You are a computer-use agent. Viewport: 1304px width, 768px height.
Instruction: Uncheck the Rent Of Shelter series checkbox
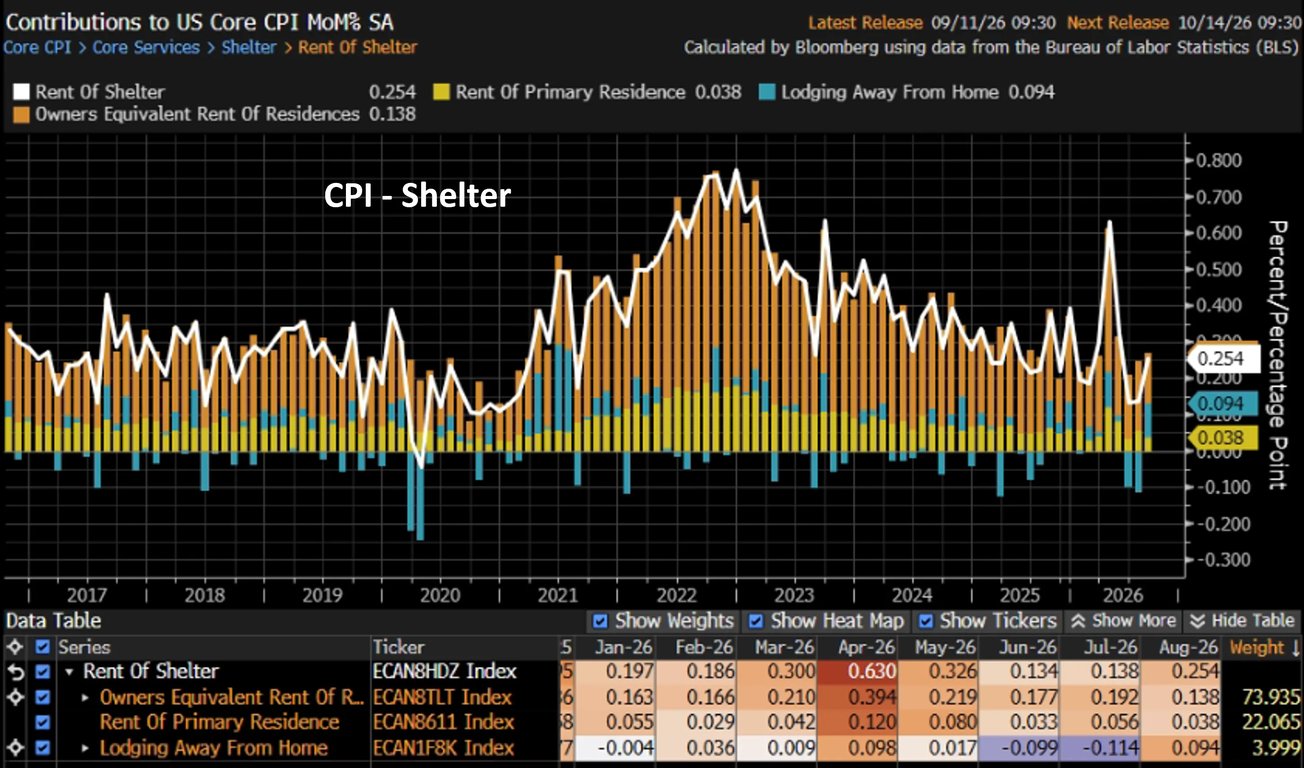(x=42, y=672)
